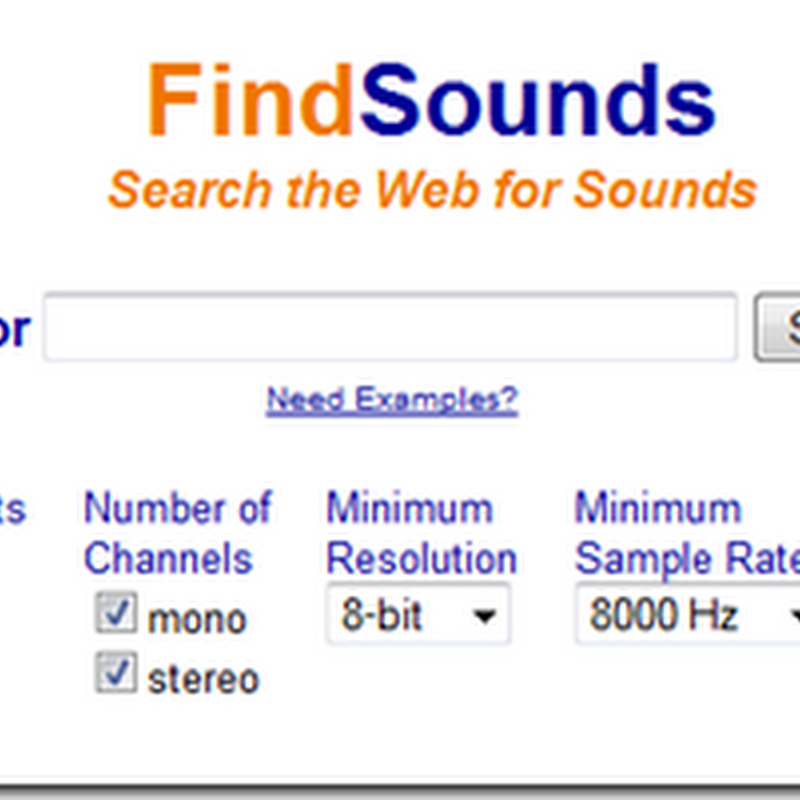Click the "Minimum Resolution" heading
Screen dimensions: 800x800
[421, 532]
